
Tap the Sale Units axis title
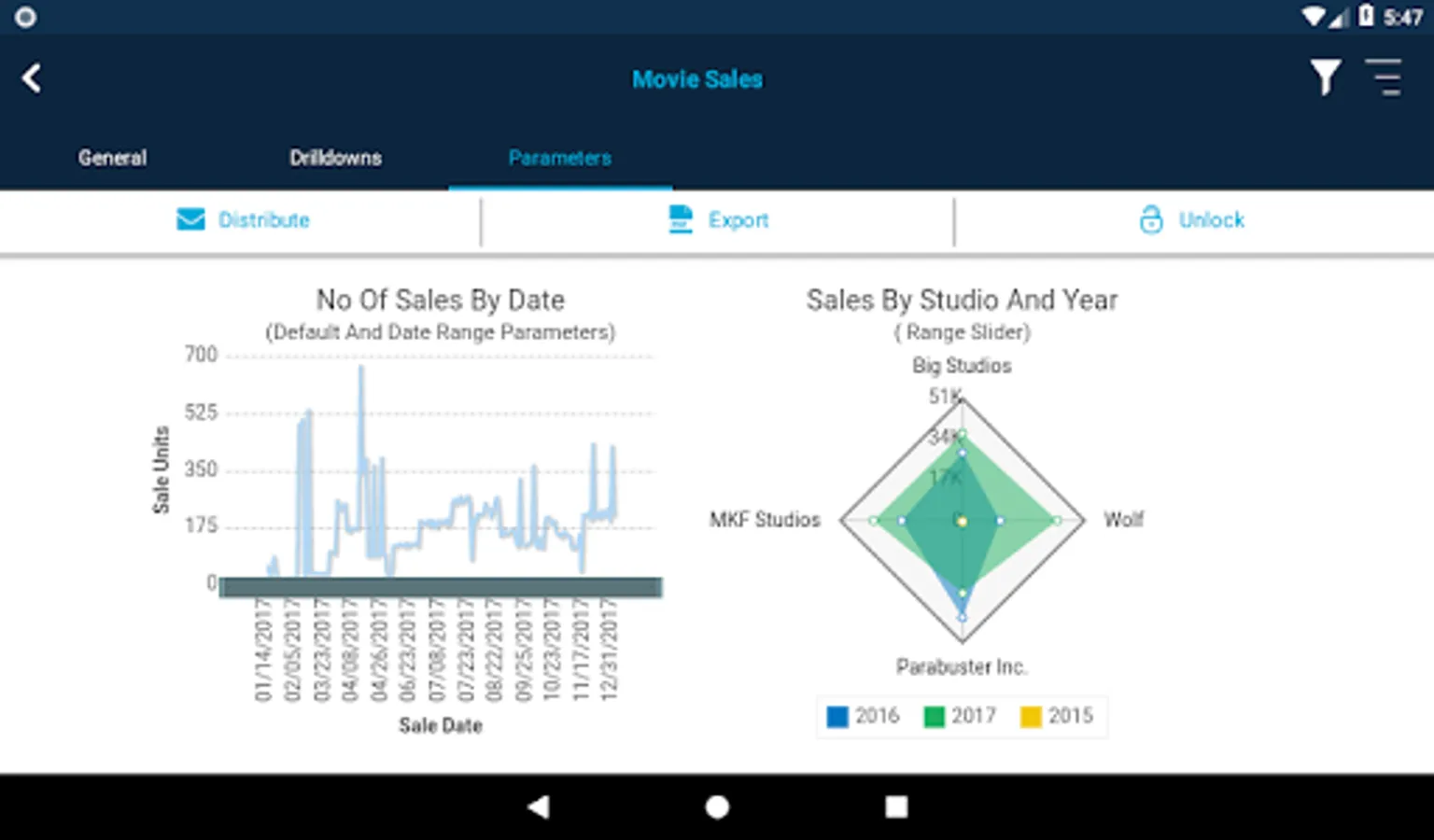point(162,470)
